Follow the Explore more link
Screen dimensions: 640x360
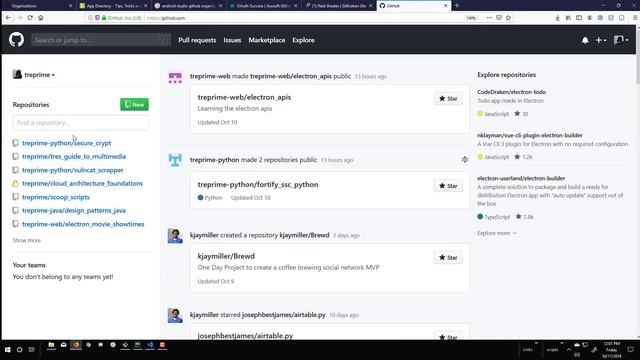[x=497, y=233]
